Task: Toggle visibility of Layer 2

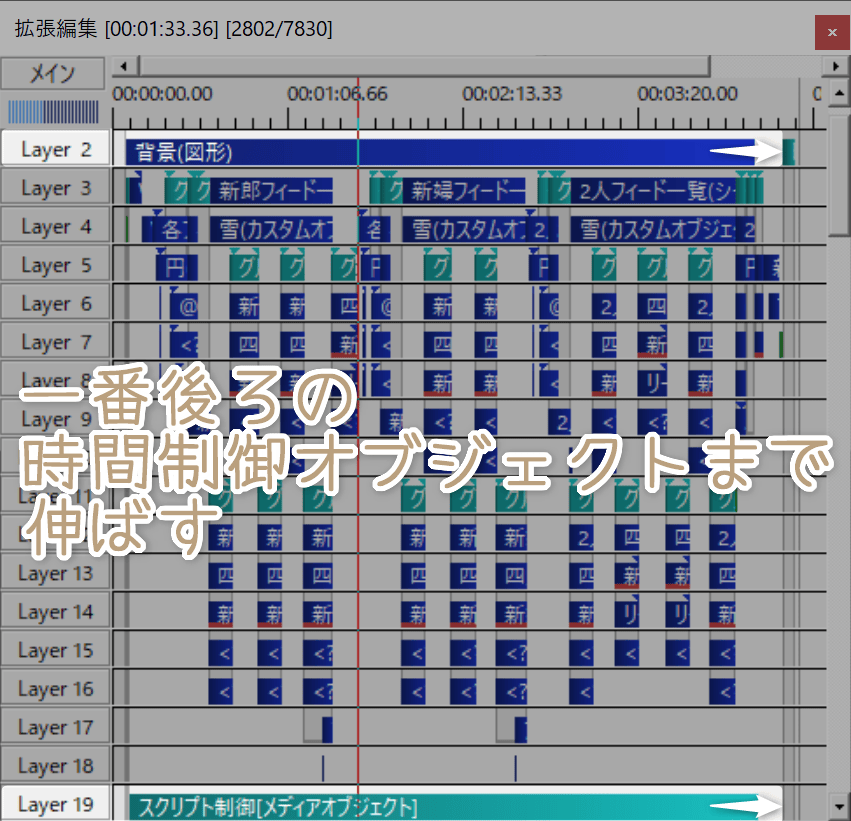Action: (x=55, y=148)
